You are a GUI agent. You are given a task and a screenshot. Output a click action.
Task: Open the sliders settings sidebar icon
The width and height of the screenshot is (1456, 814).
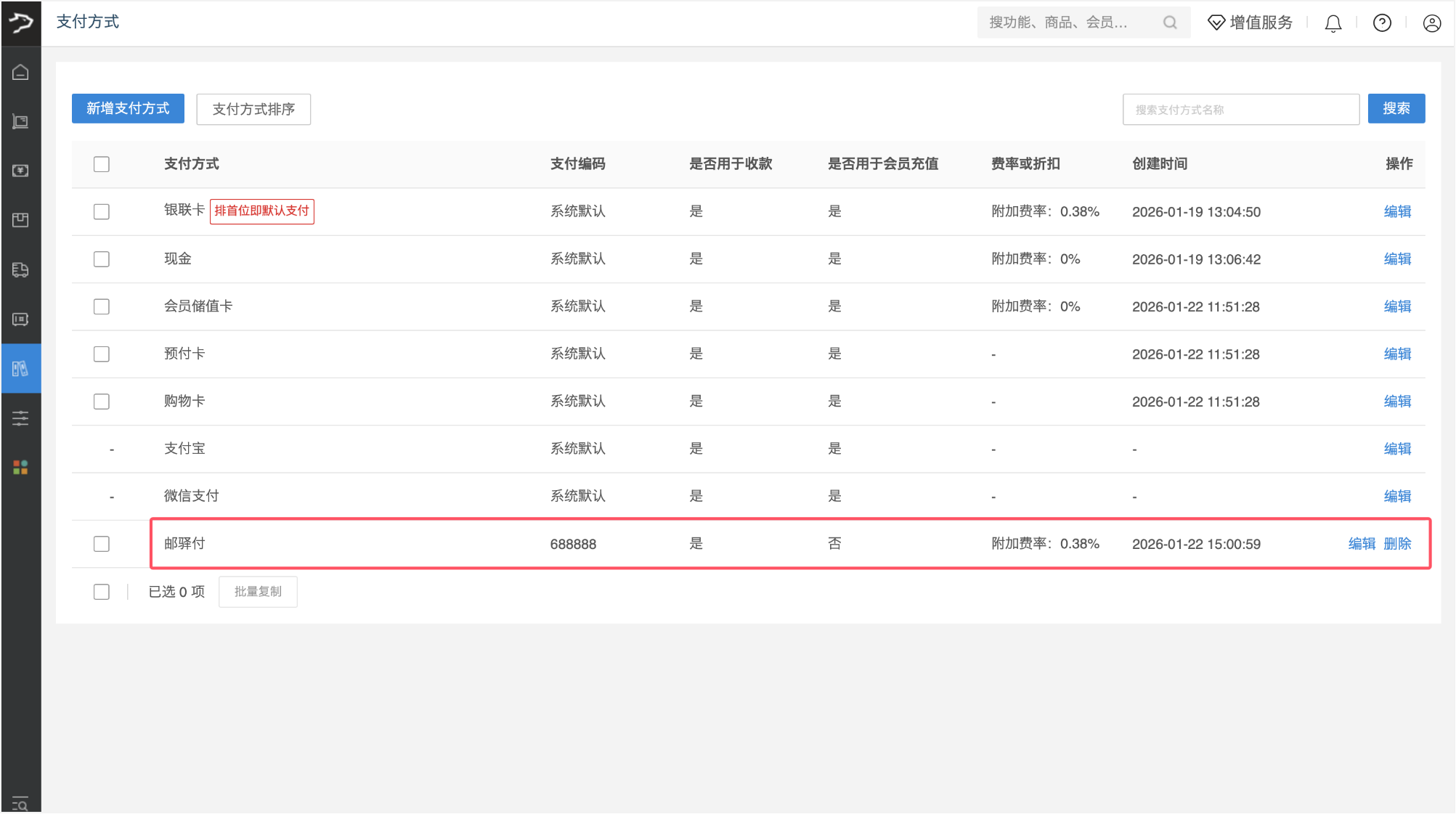20,418
